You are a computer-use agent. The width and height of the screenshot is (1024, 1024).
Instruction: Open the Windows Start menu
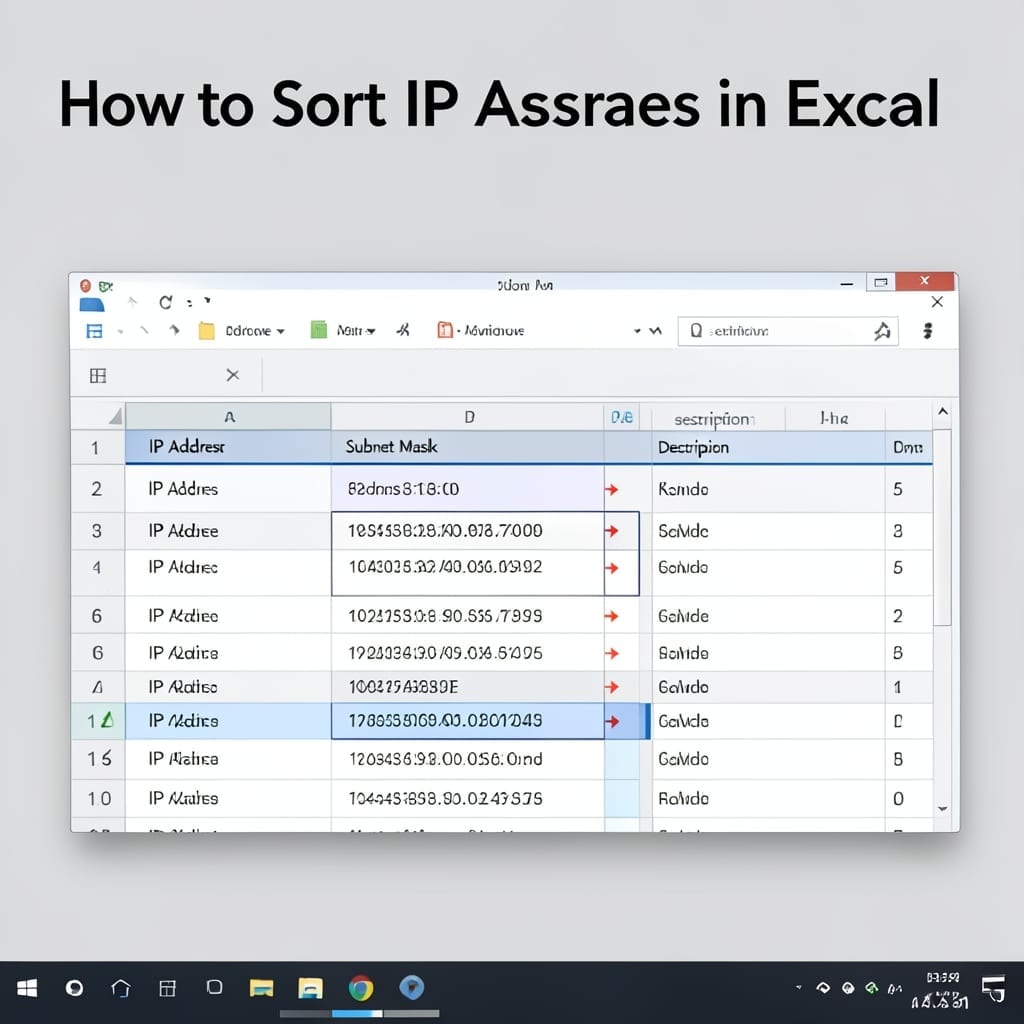27,988
